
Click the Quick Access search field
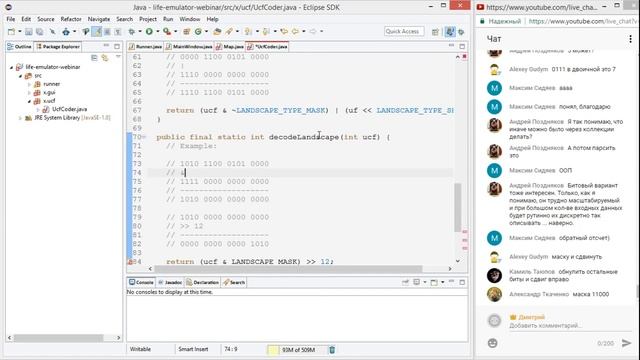click(x=404, y=31)
